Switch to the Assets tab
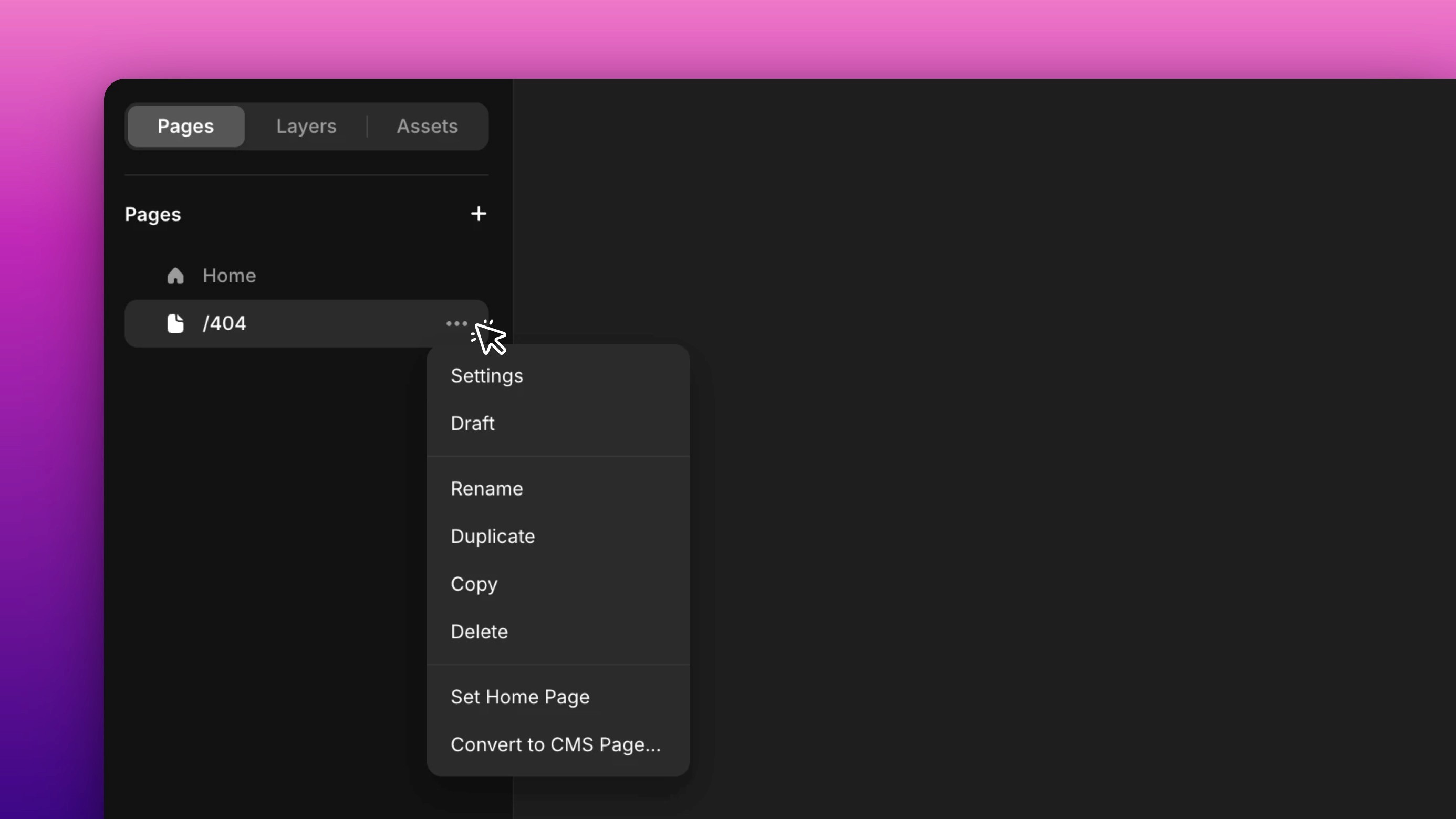 pyautogui.click(x=427, y=126)
